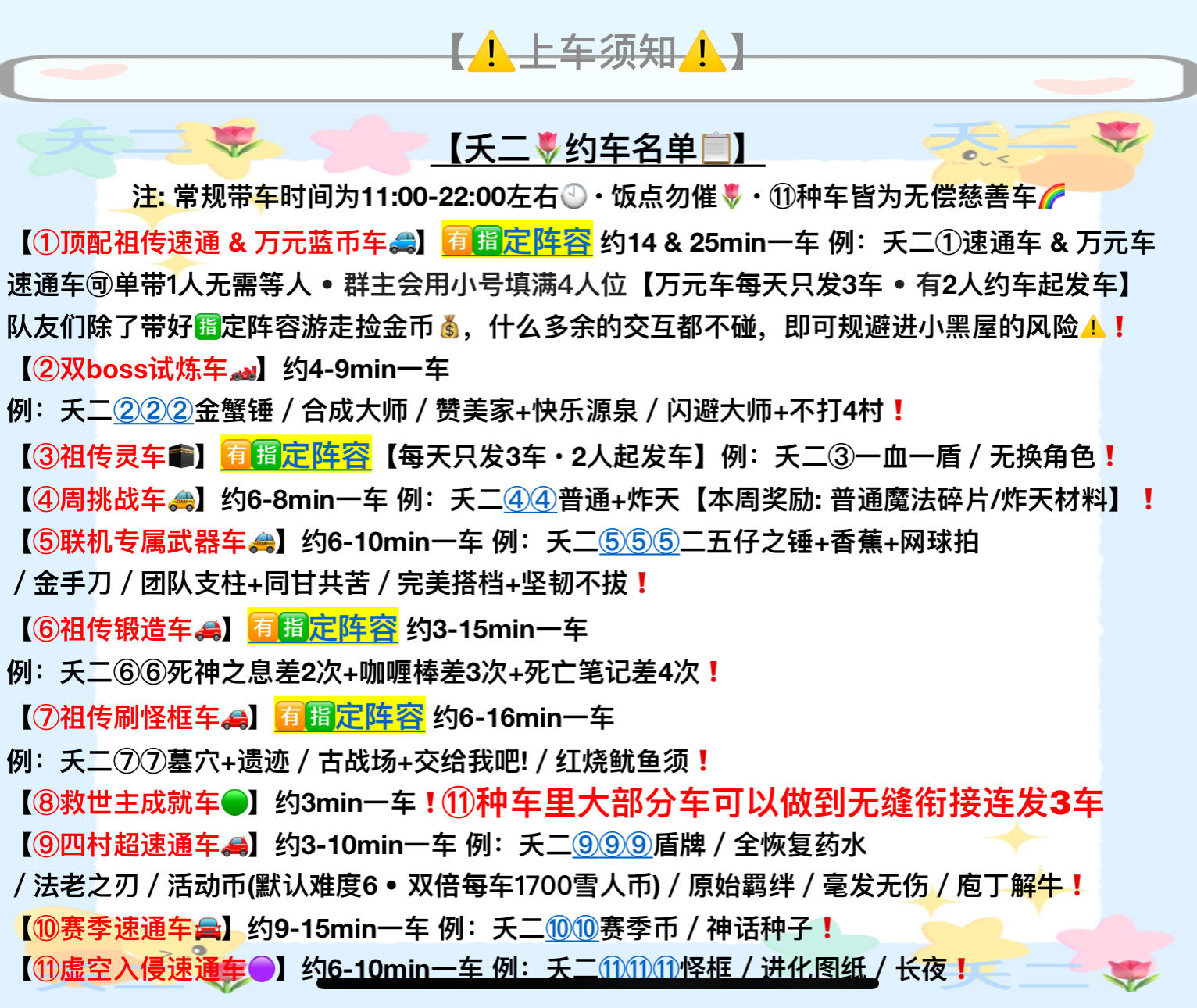Tap the left warning icon beside 上车须知

coord(491,52)
